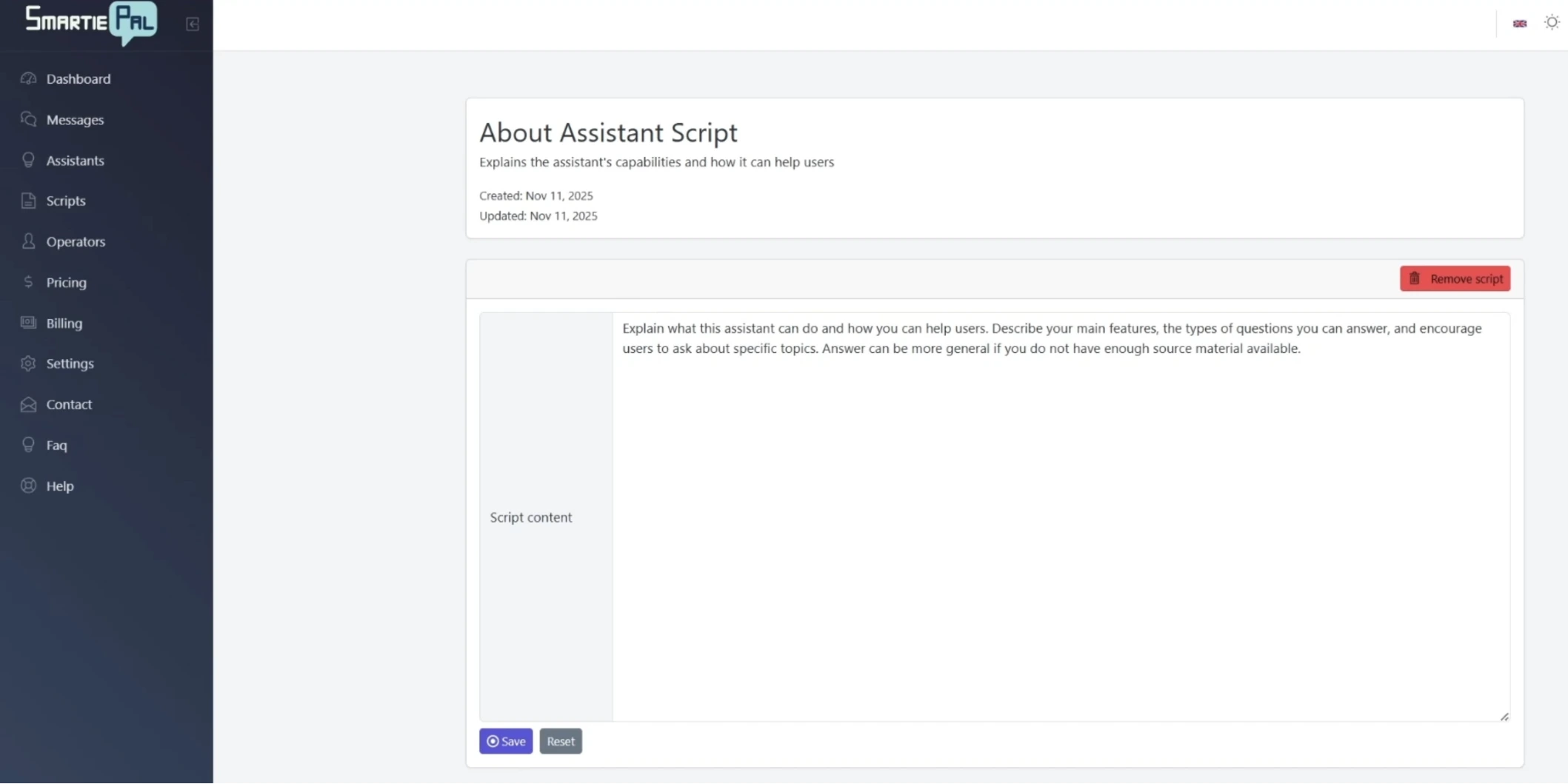1568x784 pixels.
Task: Collapse the sidebar navigation panel
Action: (x=193, y=24)
